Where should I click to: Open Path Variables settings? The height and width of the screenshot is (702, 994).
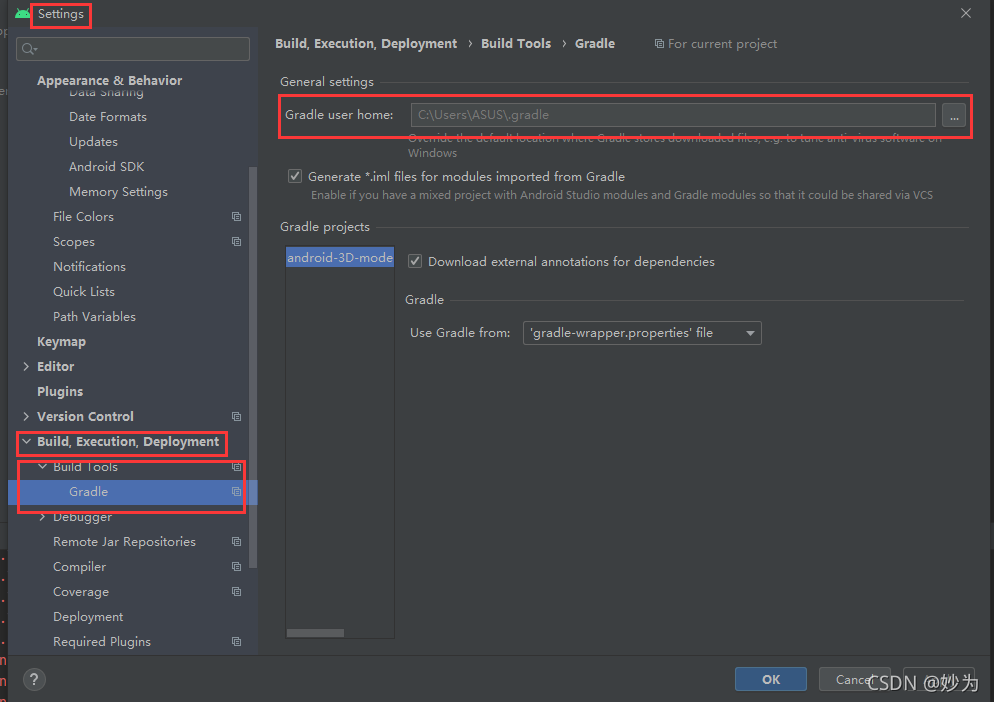[x=94, y=316]
